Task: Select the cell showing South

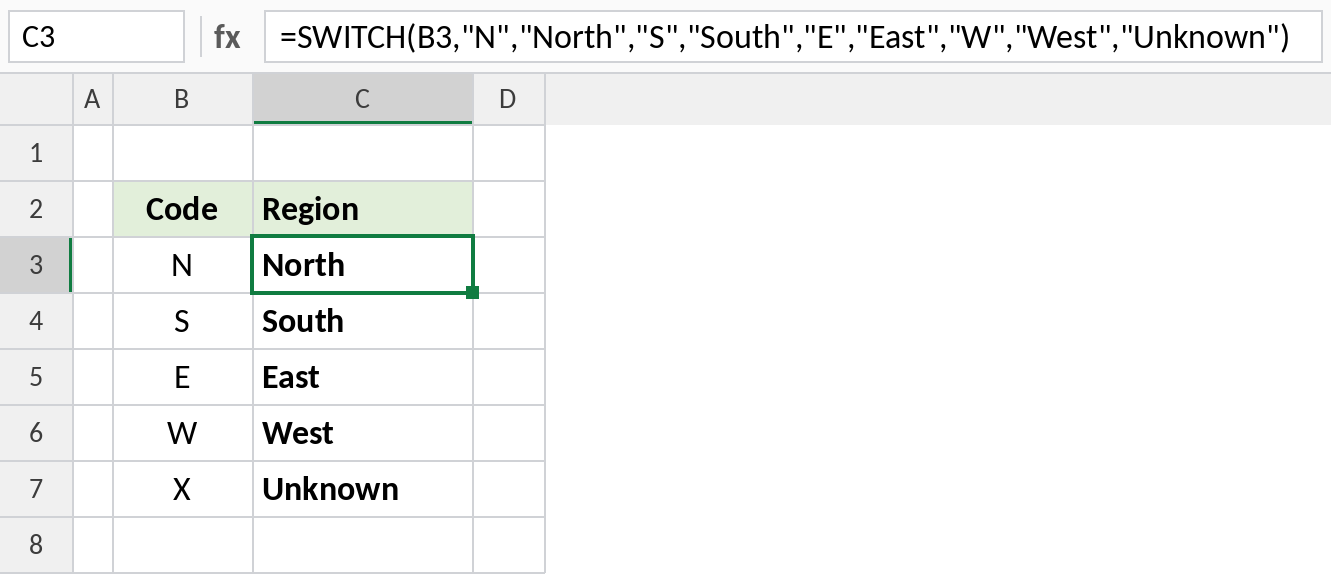Action: [362, 321]
